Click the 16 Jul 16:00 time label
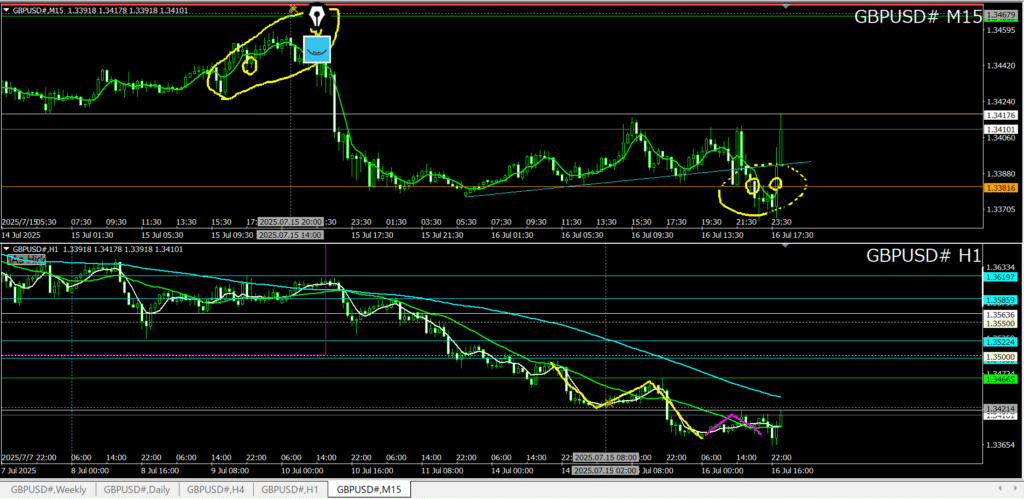Viewport: 1024px width, 499px height. [x=792, y=470]
